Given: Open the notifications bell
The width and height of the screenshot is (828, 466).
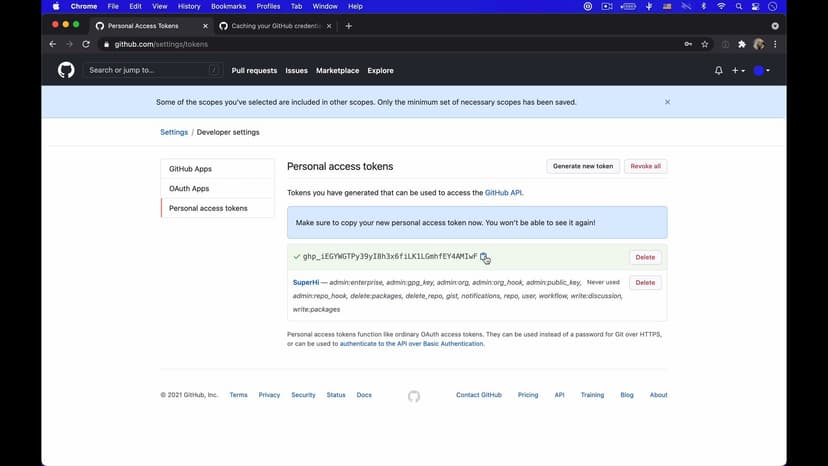Looking at the screenshot, I should 718,71.
